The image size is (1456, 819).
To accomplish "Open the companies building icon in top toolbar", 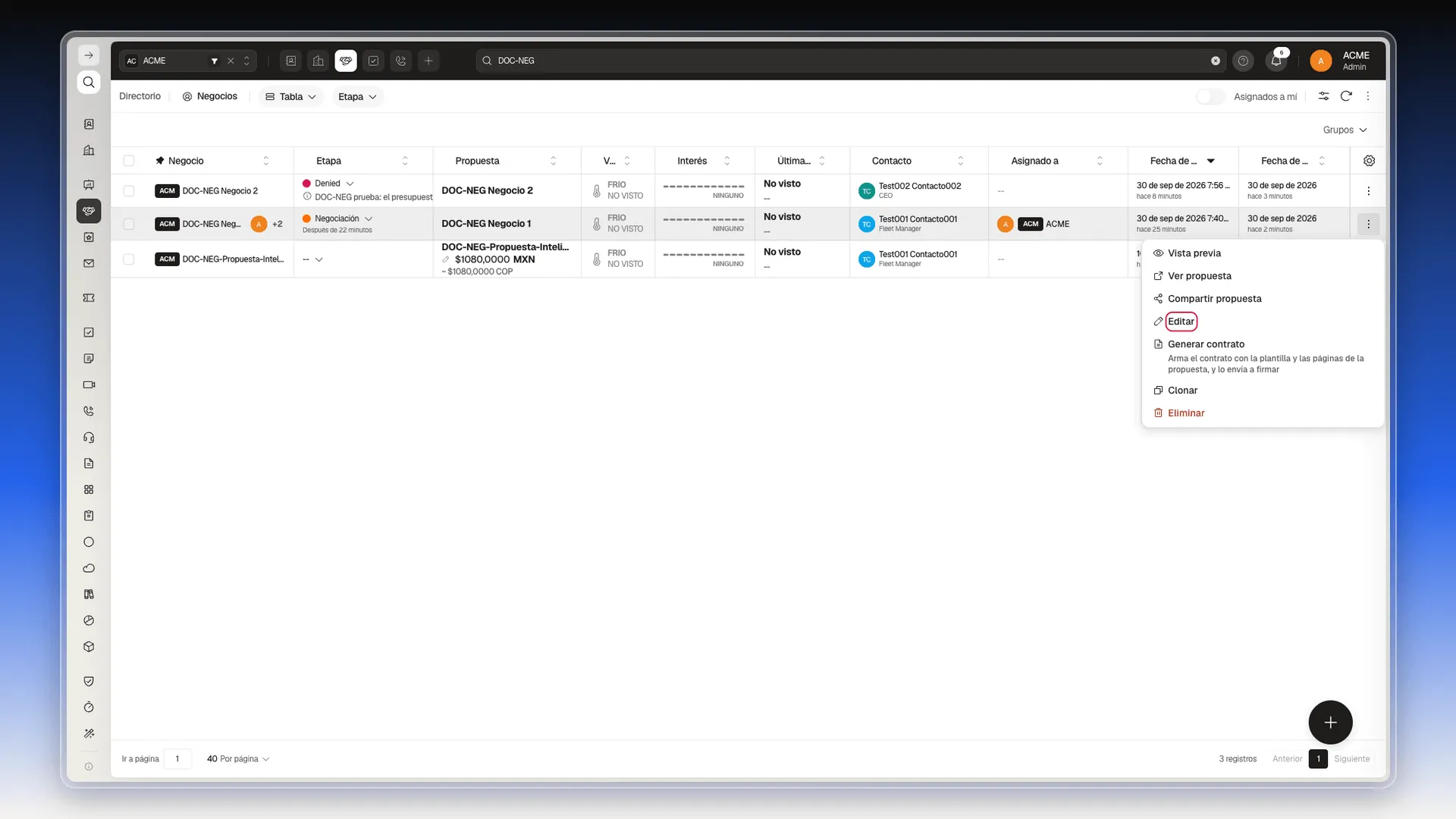I will [318, 61].
